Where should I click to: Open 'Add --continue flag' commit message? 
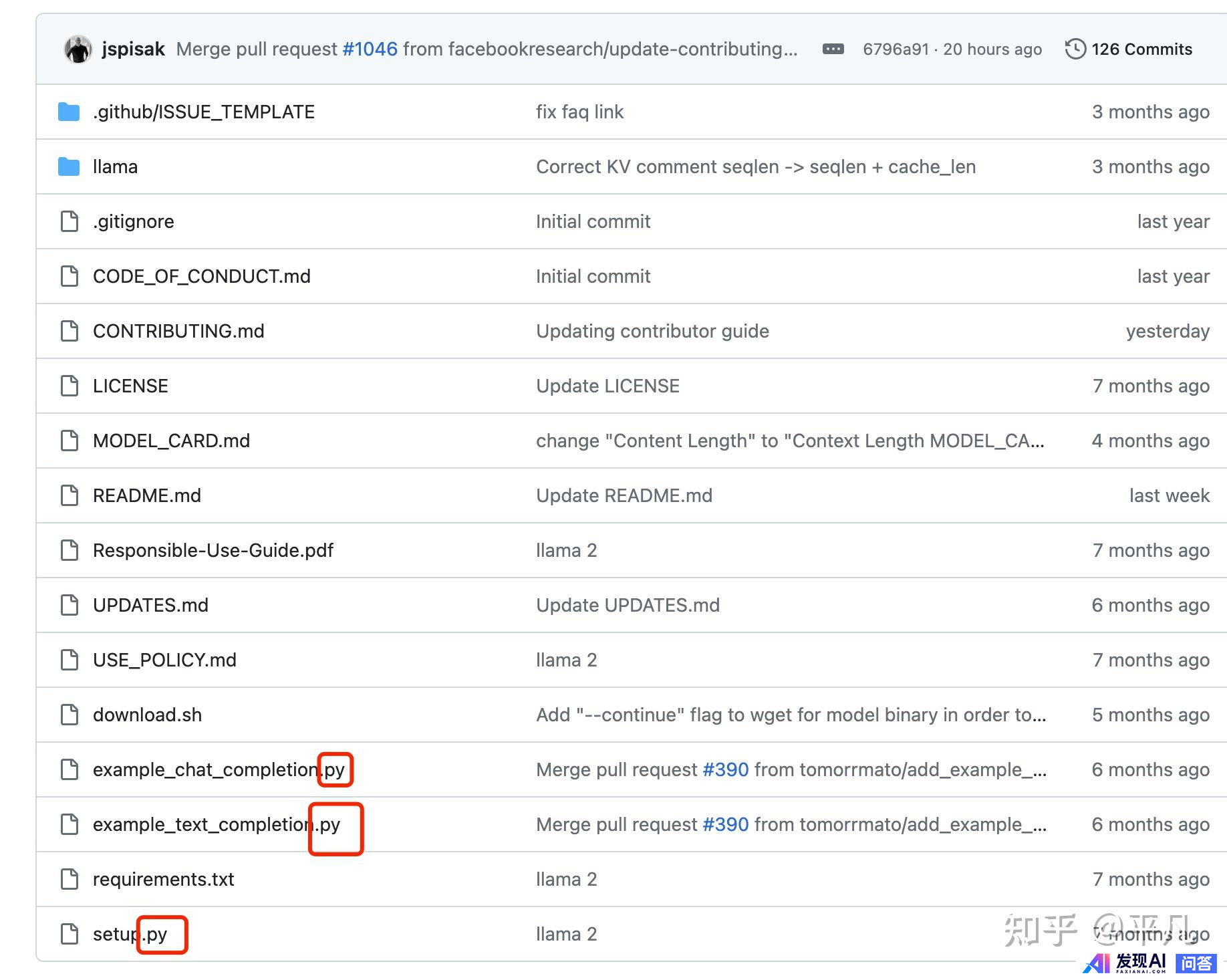pyautogui.click(x=791, y=715)
